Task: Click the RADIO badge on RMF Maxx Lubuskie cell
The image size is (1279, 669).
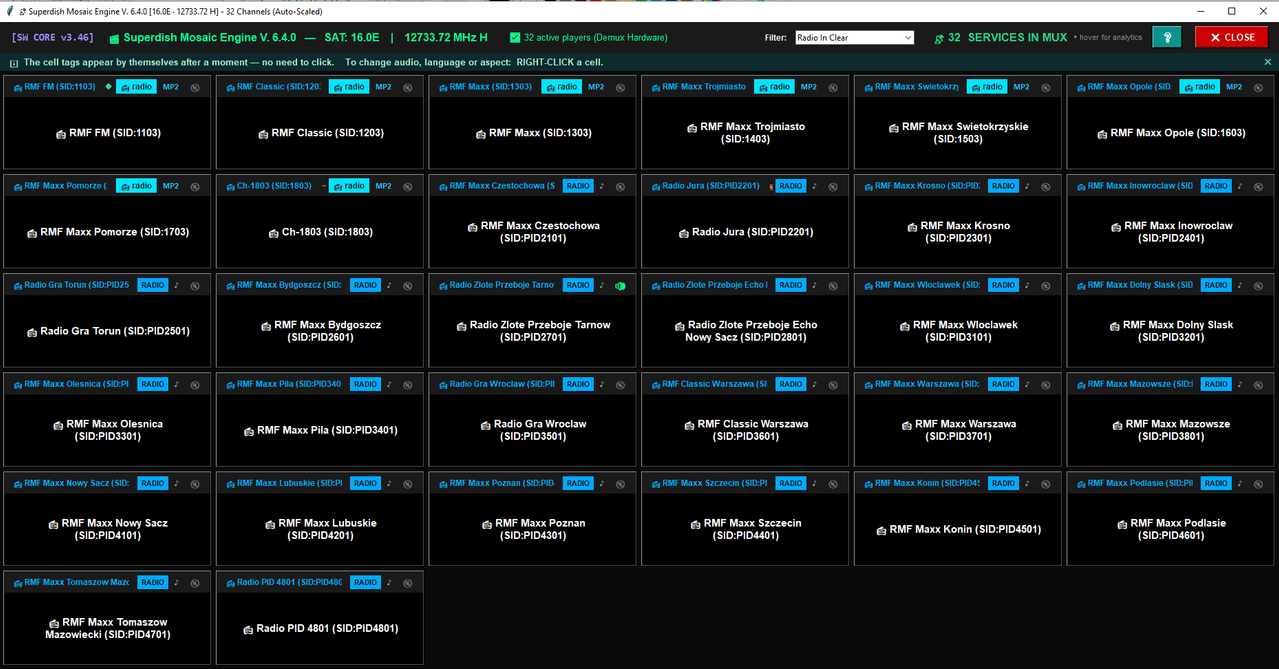Action: [x=366, y=483]
